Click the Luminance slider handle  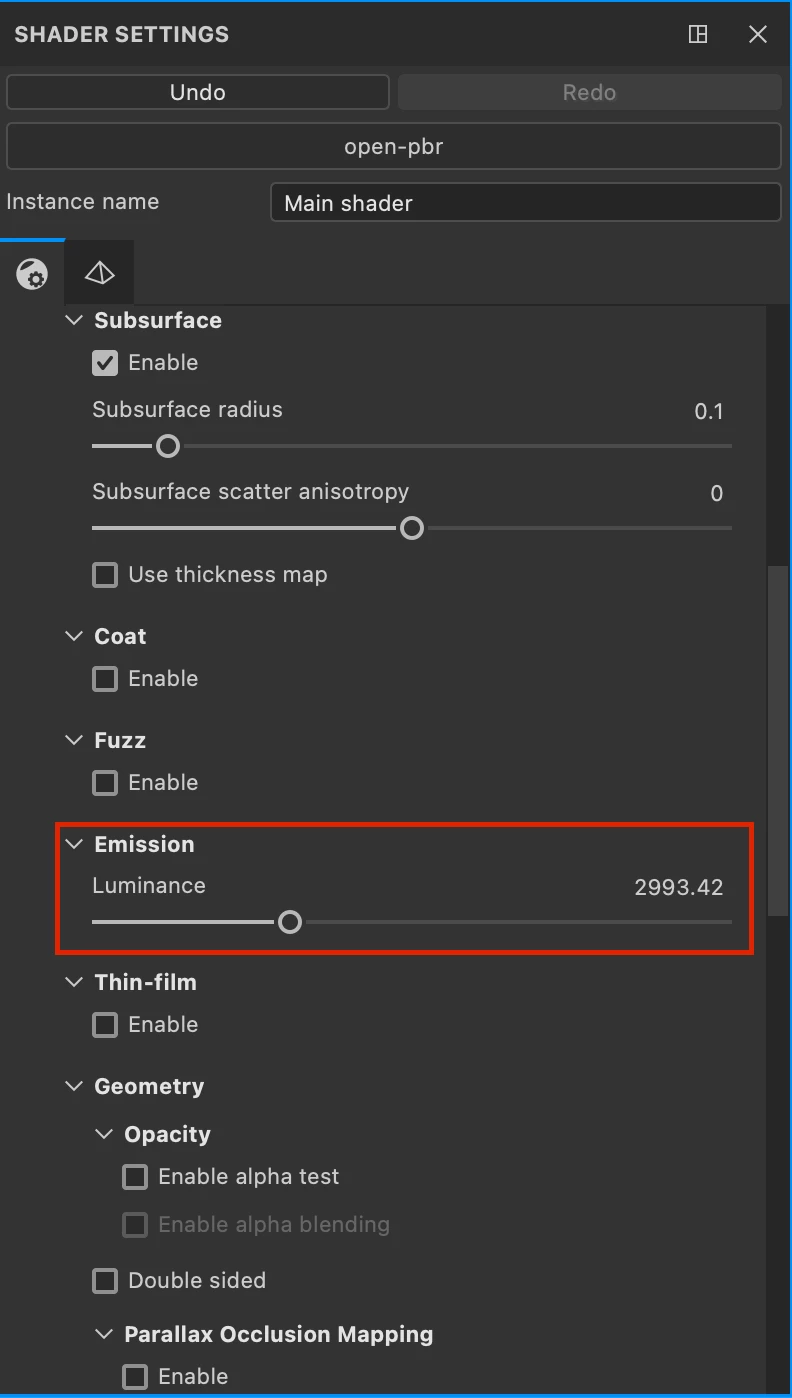click(x=290, y=922)
